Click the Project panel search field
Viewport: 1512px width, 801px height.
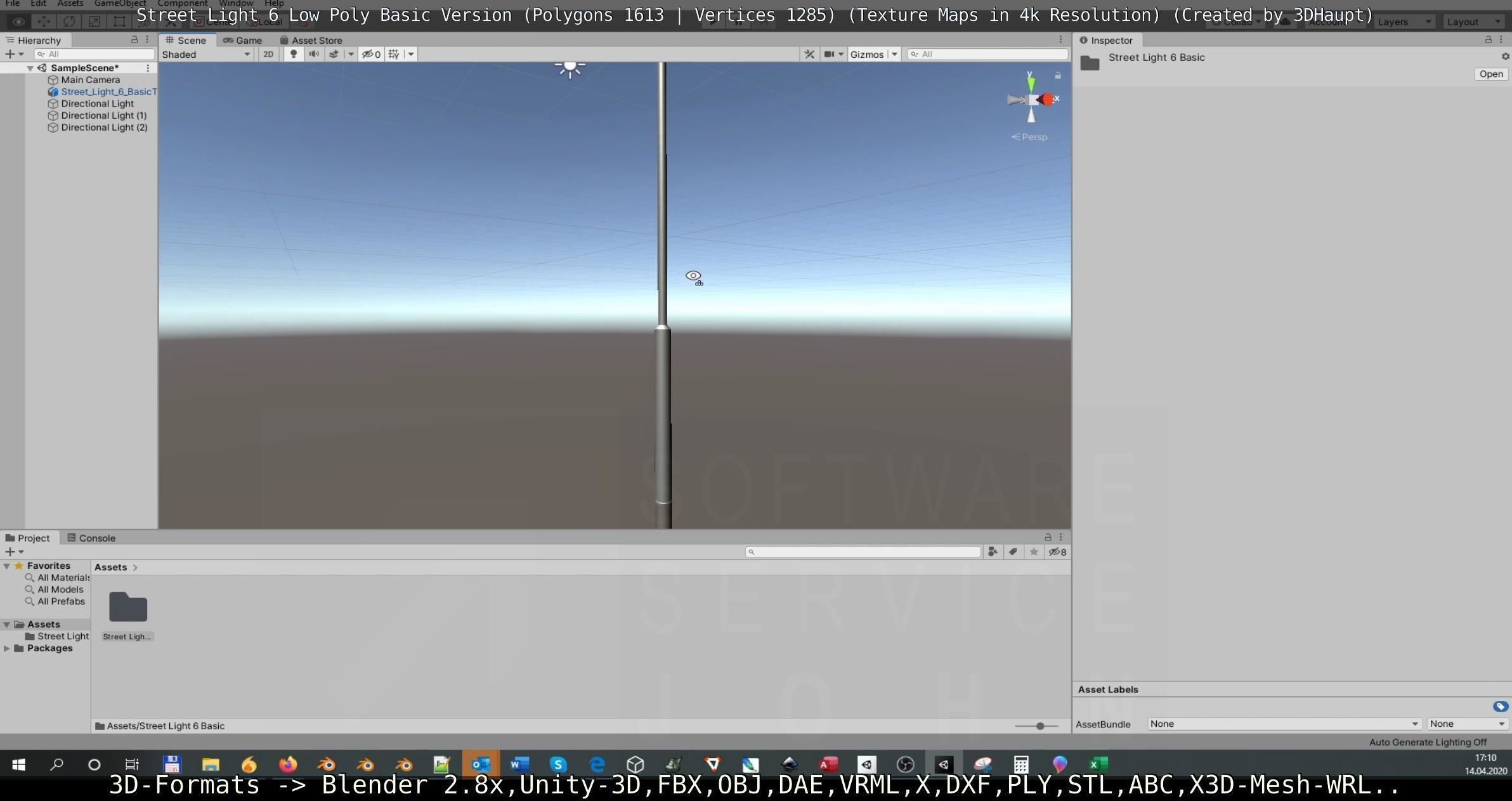863,552
